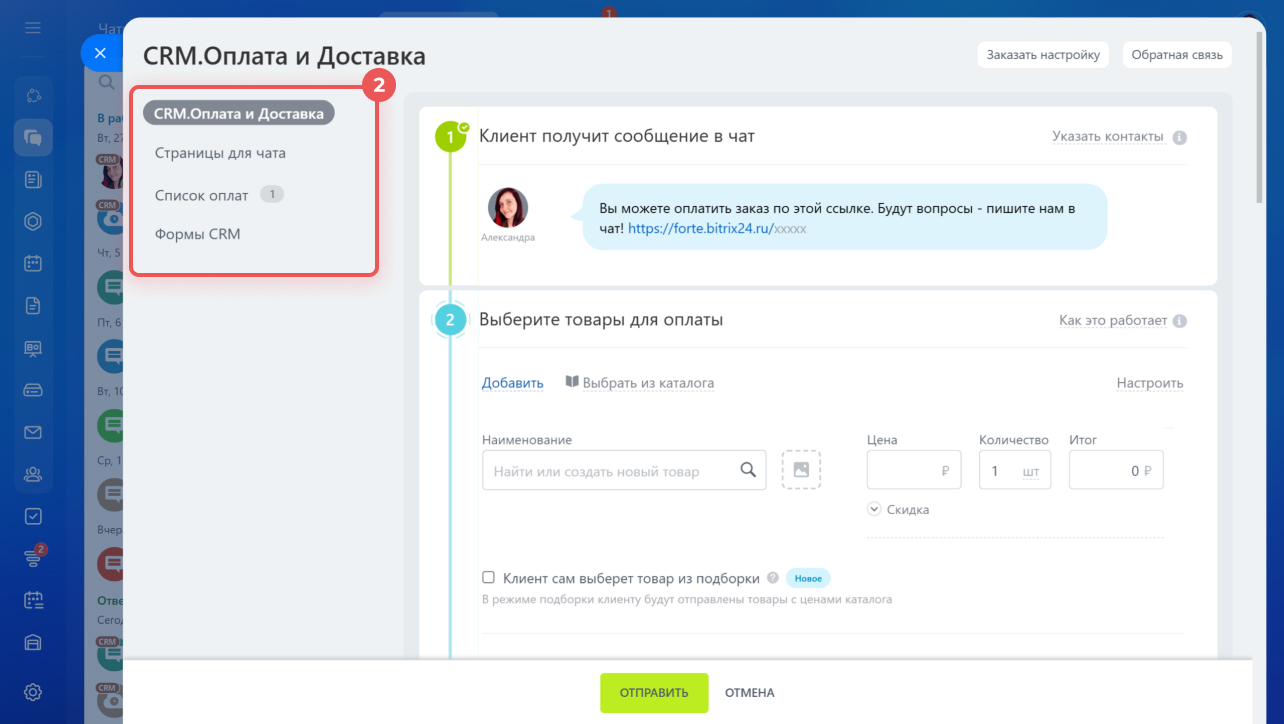Close the slider with blue X button
This screenshot has width=1284, height=724.
[100, 53]
